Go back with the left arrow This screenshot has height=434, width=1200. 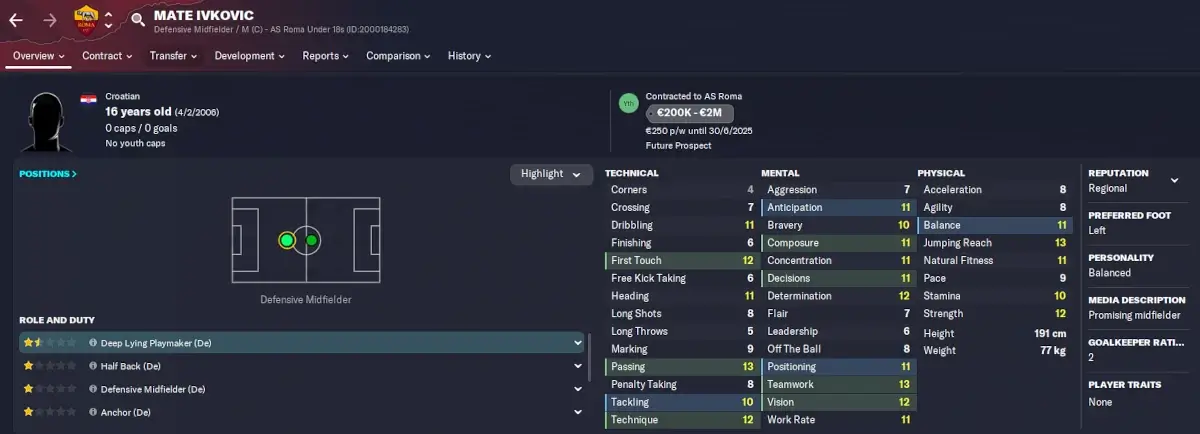(16, 19)
